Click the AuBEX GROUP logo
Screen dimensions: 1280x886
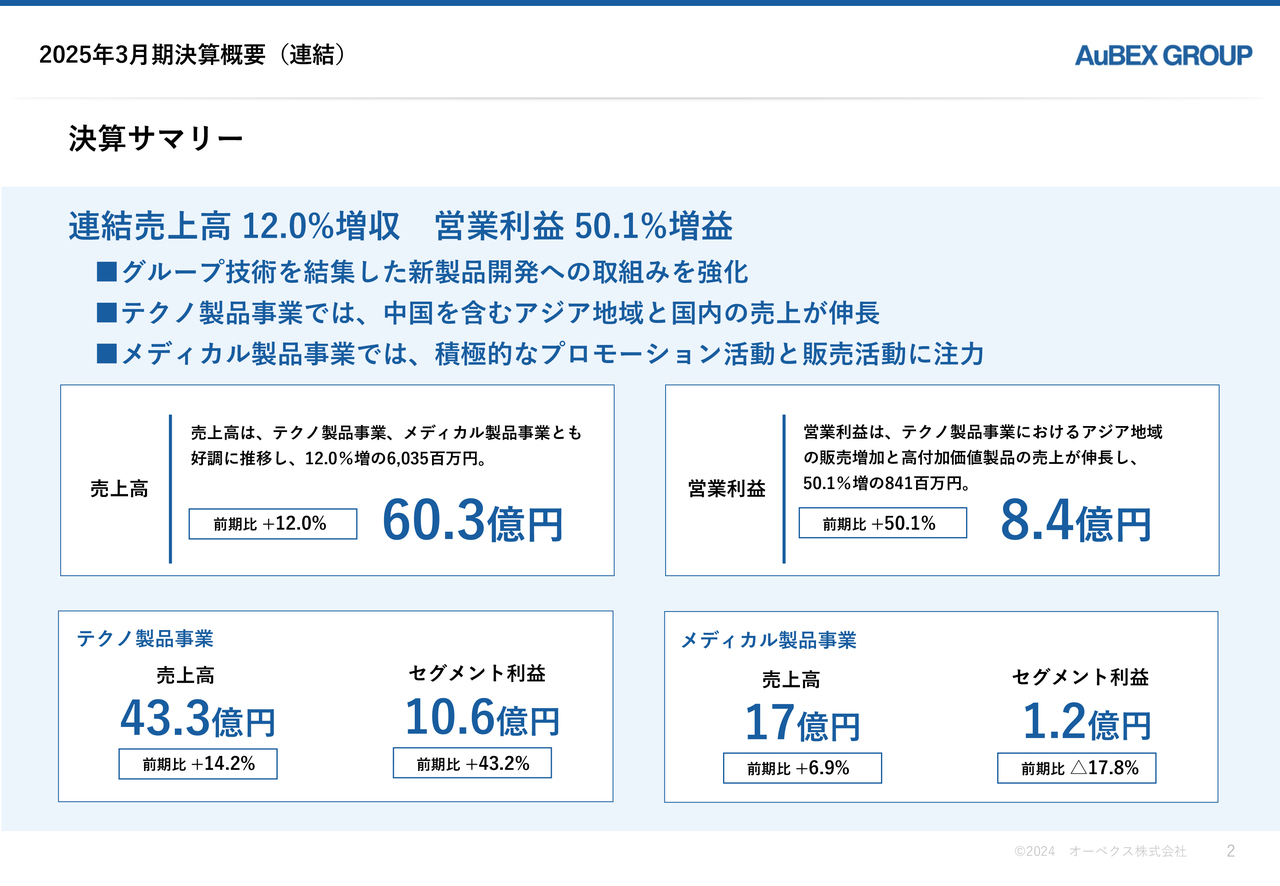1163,56
